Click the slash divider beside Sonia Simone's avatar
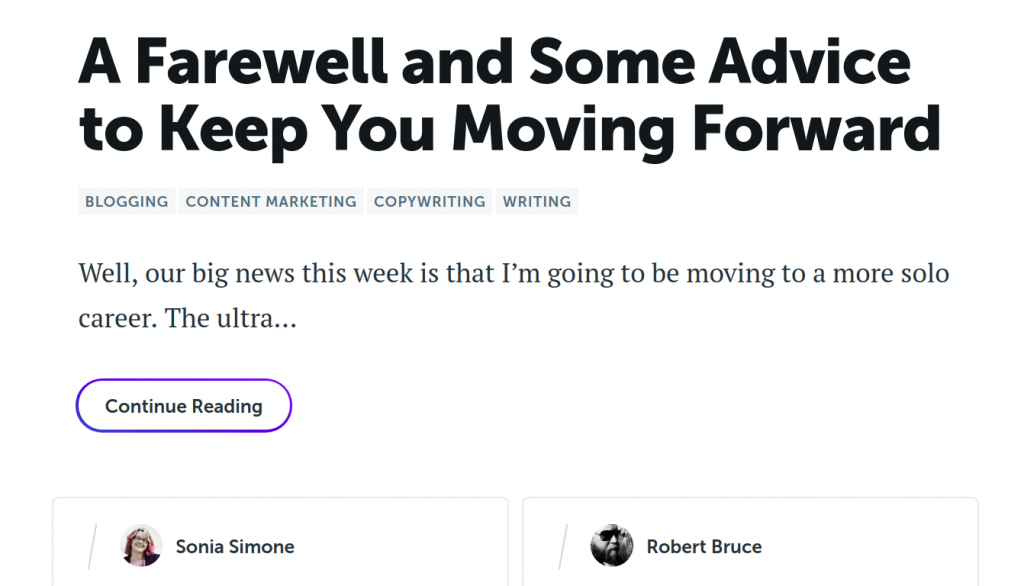The width and height of the screenshot is (1024, 586). (x=93, y=546)
